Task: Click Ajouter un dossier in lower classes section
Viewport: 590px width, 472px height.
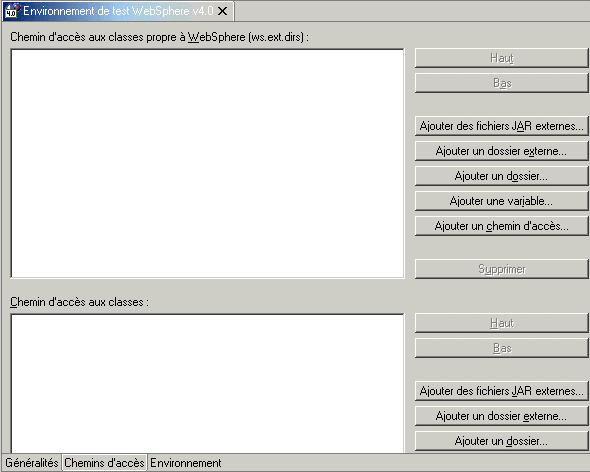Action: coord(502,441)
